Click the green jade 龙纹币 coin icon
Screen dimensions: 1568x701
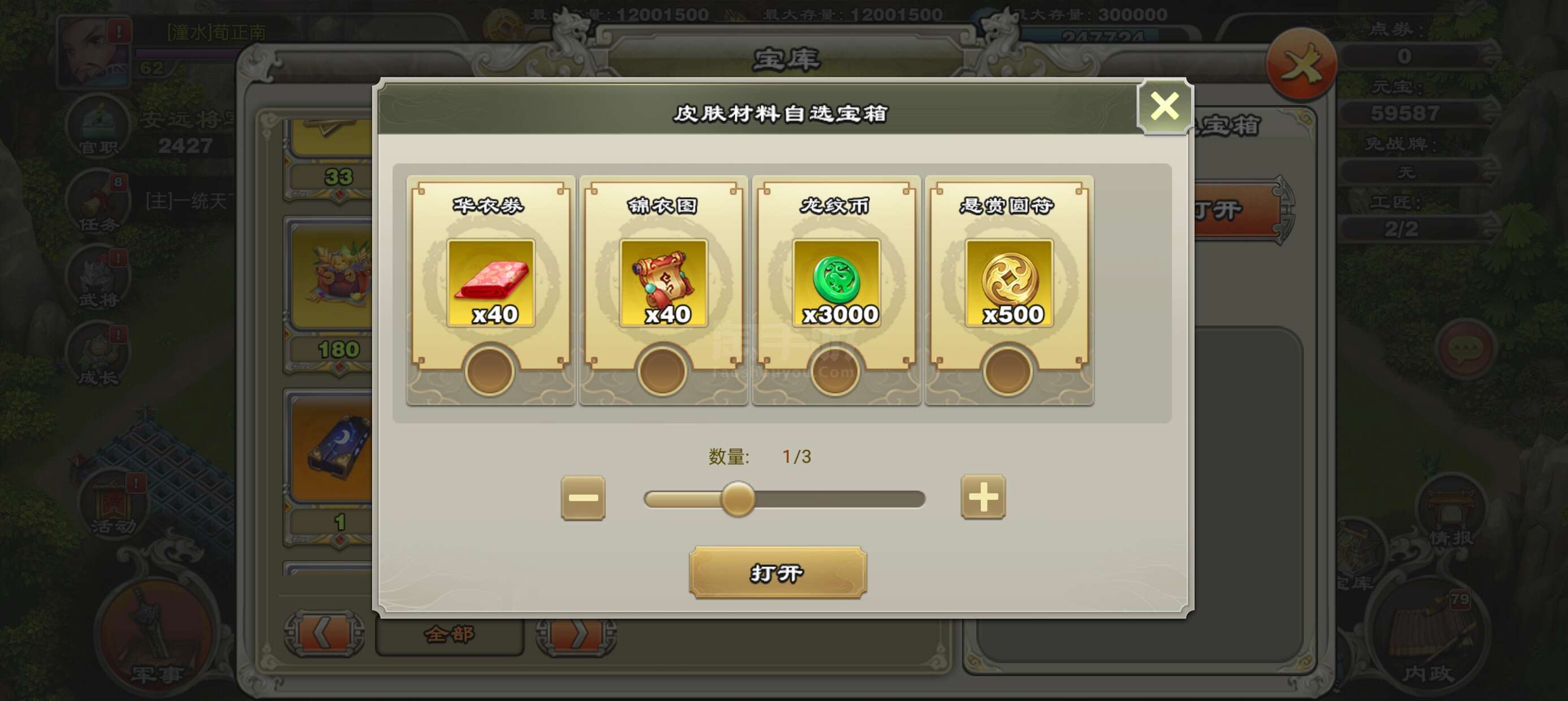[x=837, y=283]
